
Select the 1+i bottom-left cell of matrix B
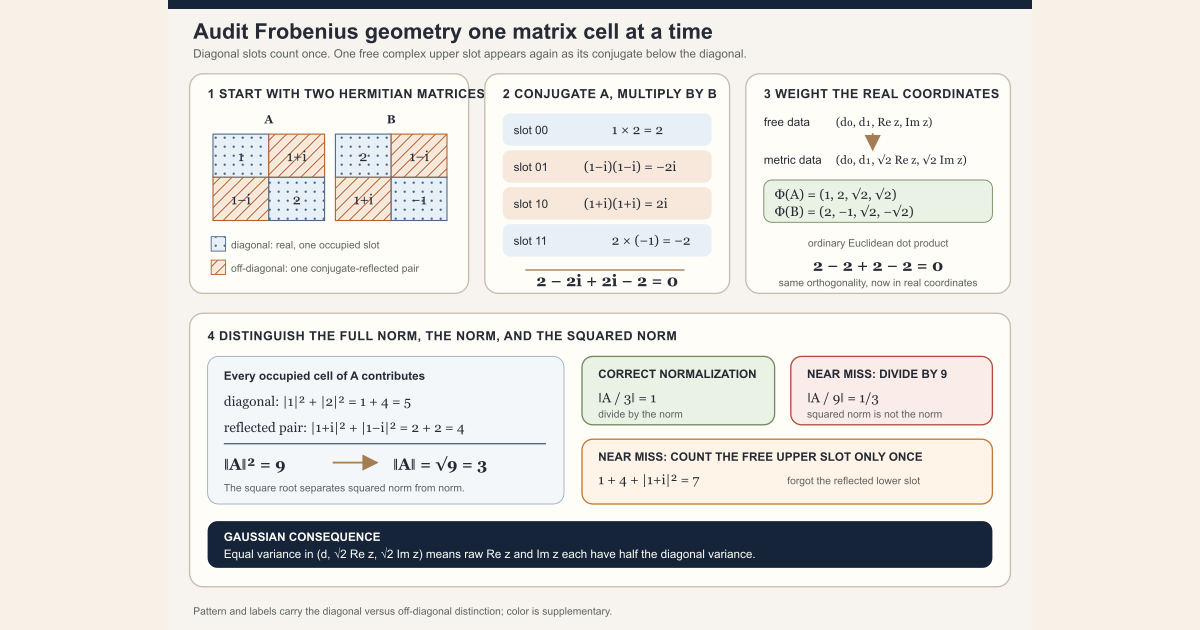pos(363,199)
